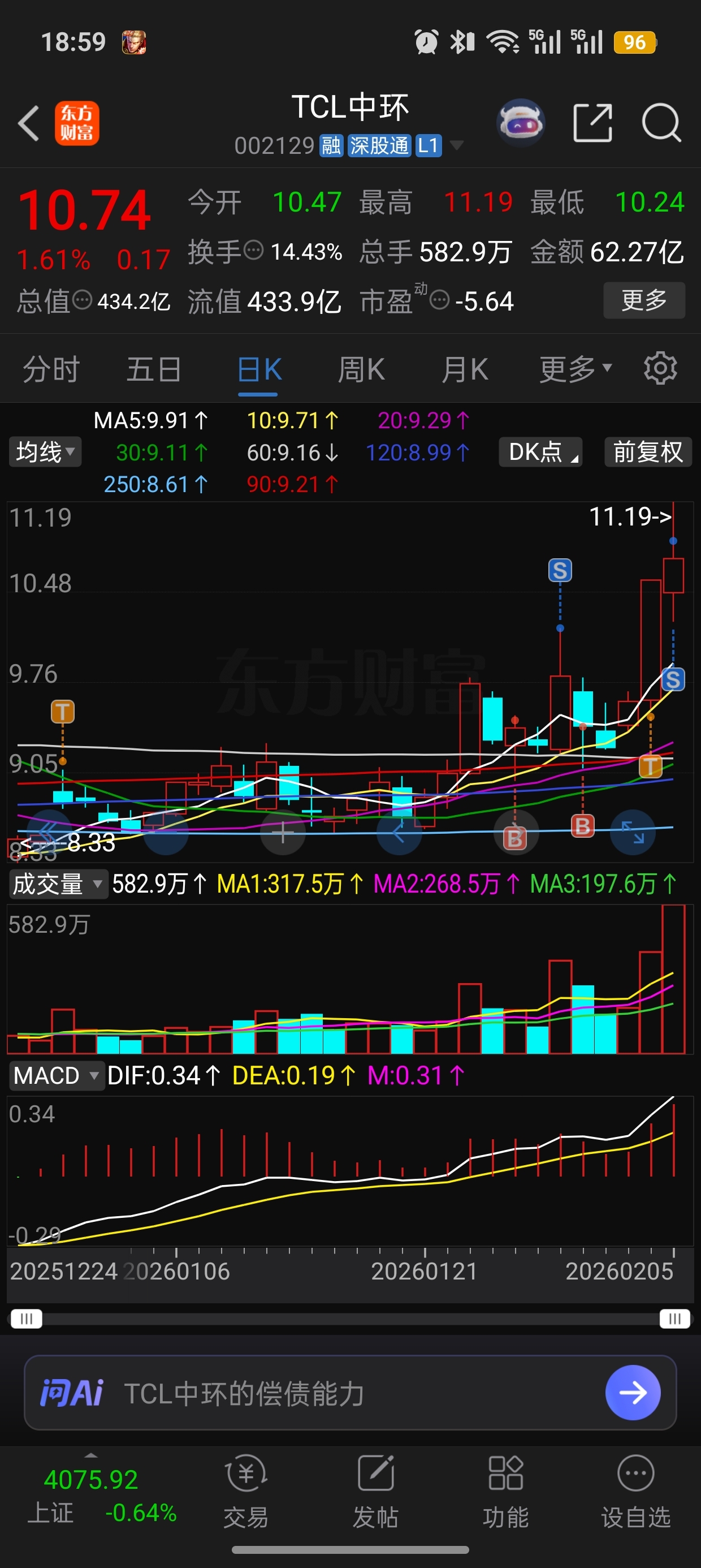Switch to 分时 tab
The image size is (701, 1568).
51,369
